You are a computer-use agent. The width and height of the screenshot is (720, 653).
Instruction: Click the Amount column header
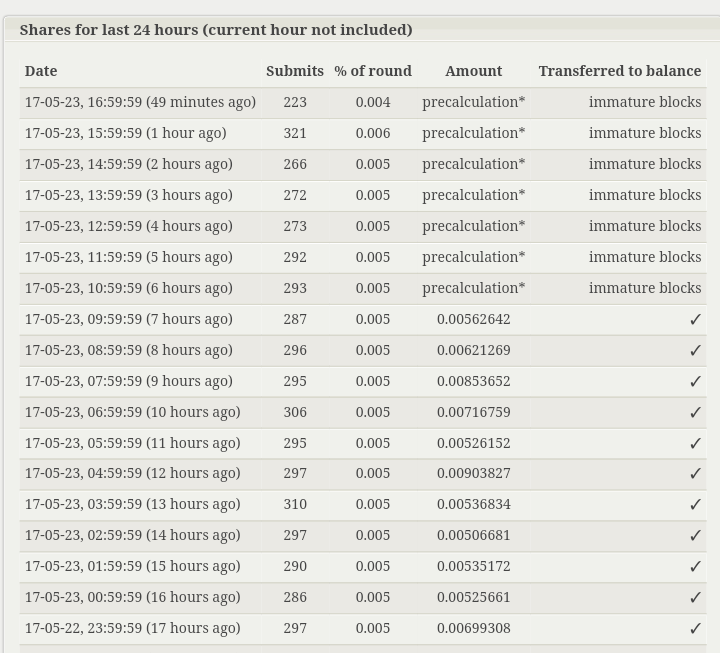[474, 71]
